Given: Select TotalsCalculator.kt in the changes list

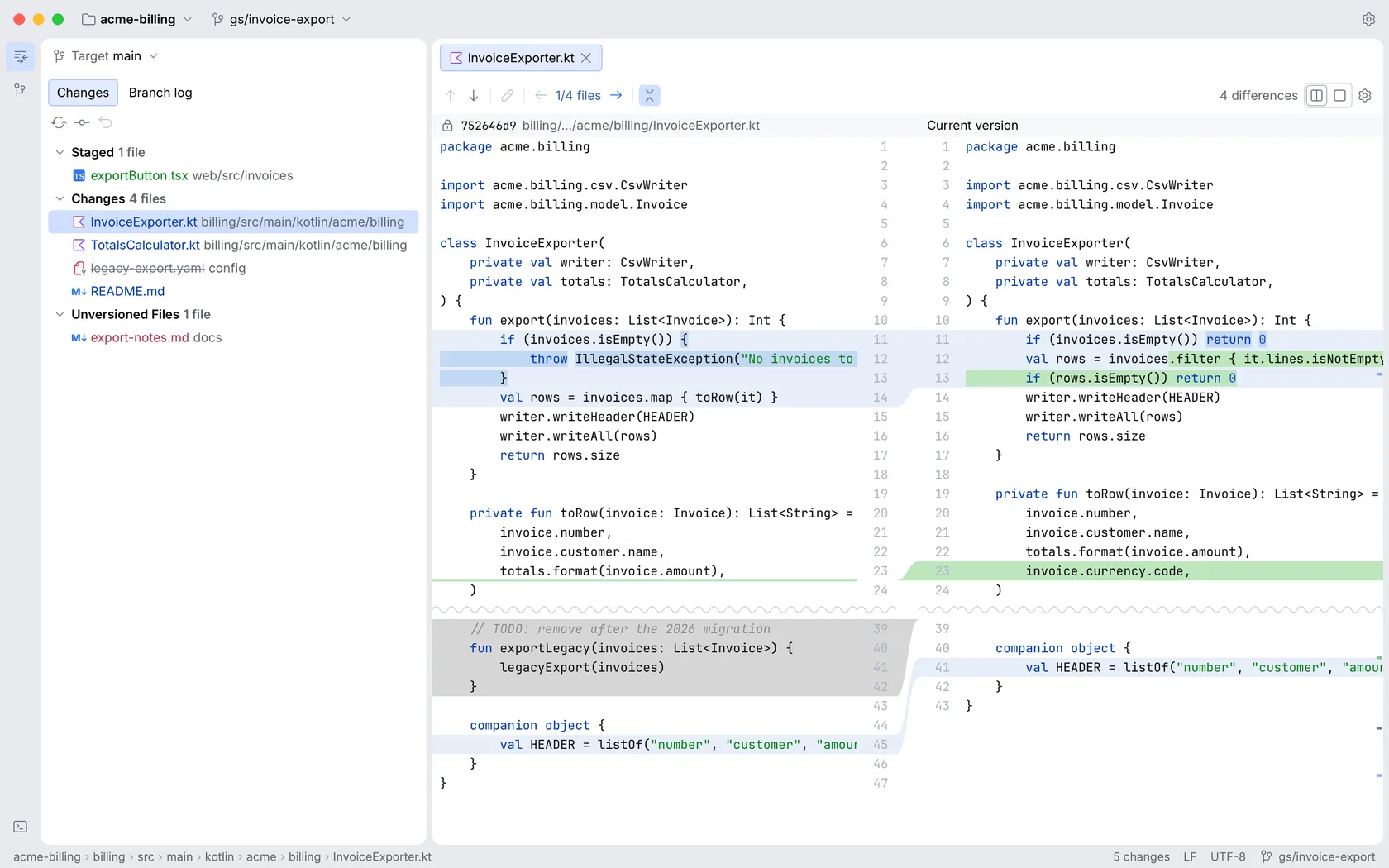Looking at the screenshot, I should pos(233,245).
